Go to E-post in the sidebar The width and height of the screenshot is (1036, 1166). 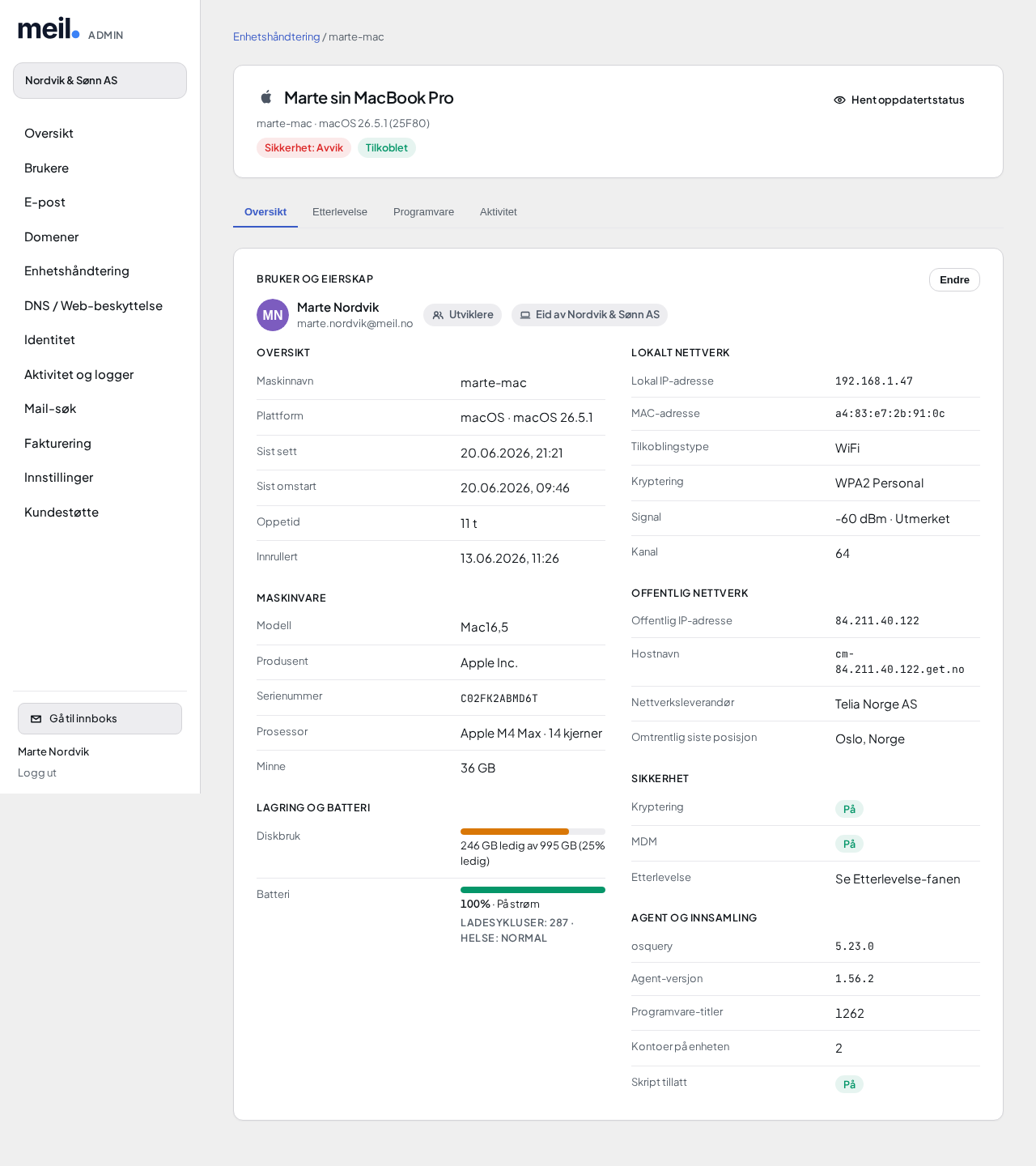pyautogui.click(x=100, y=202)
